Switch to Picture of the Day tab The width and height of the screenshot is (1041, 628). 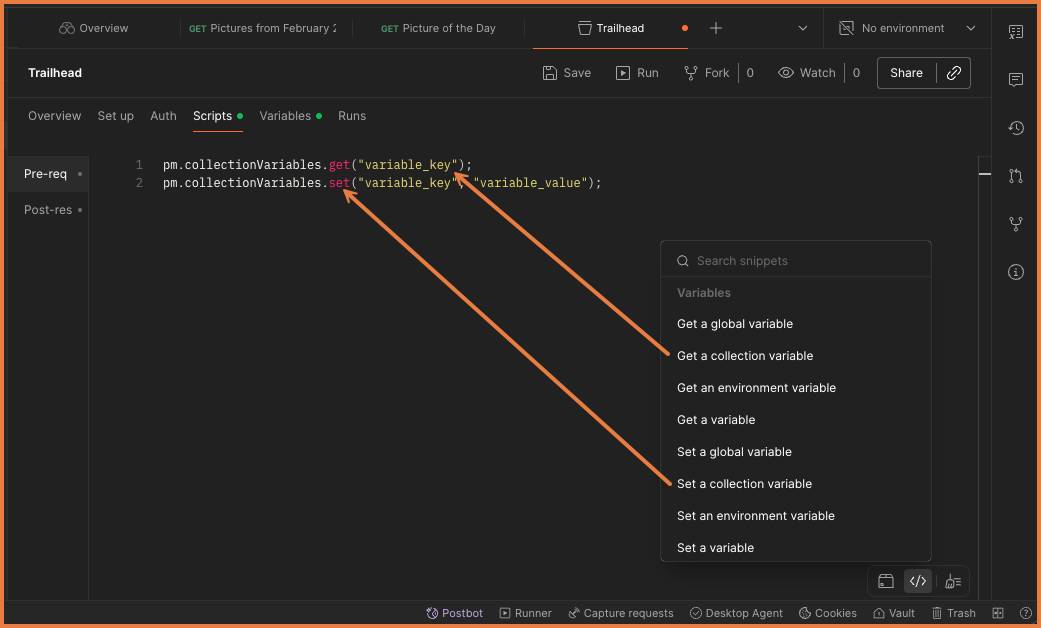(x=438, y=28)
